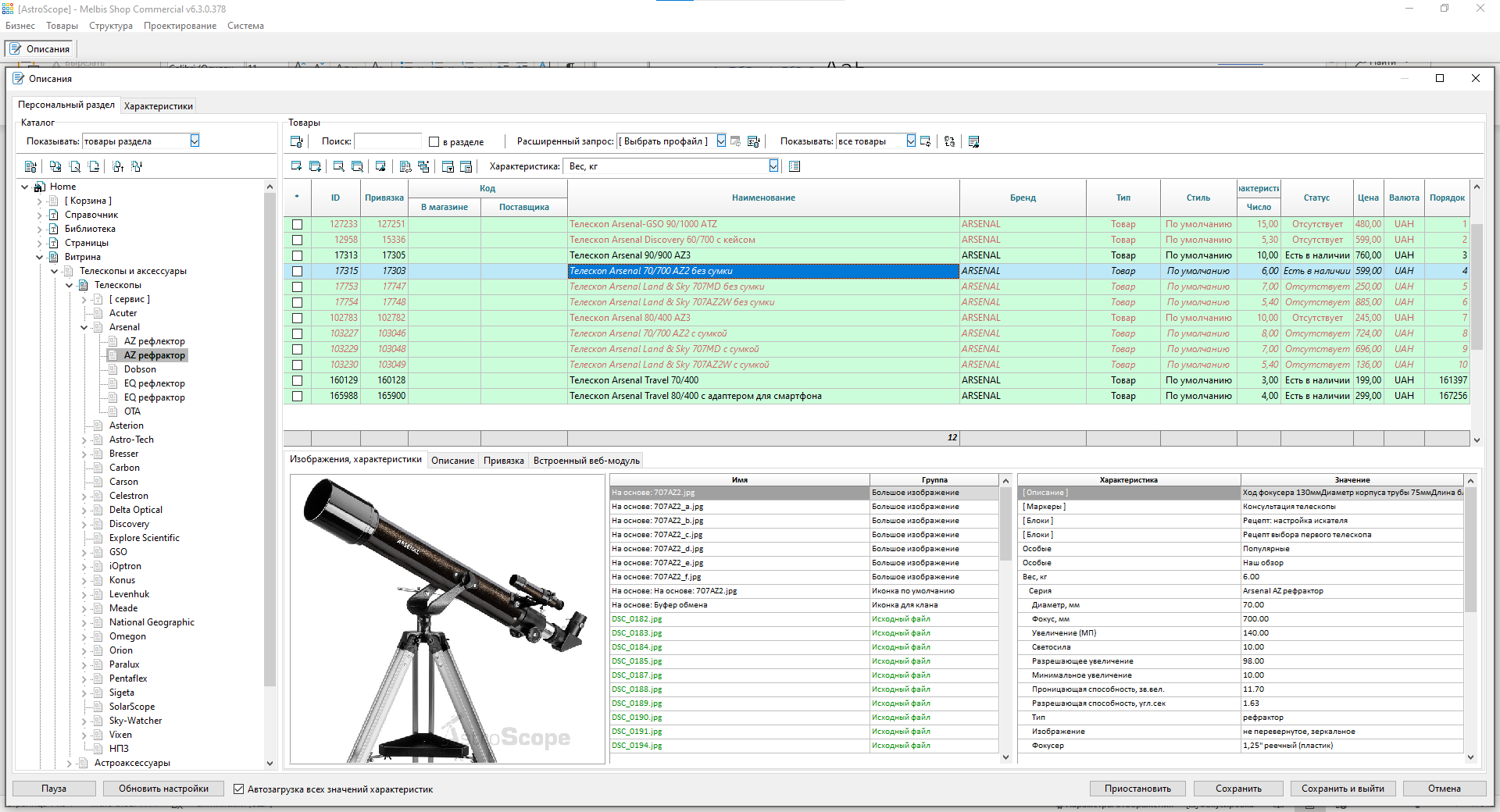The image size is (1500, 812).
Task: Click the Приостановить button
Action: (x=1137, y=789)
